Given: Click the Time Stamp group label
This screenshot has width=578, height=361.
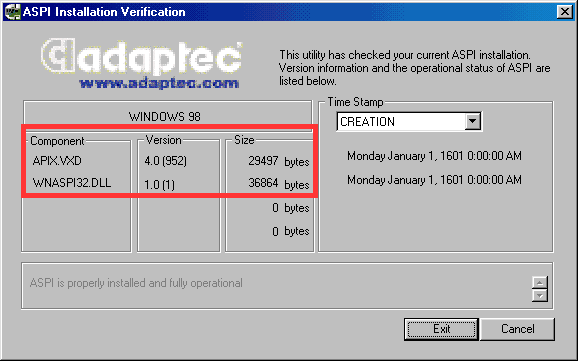Looking at the screenshot, I should 355,102.
